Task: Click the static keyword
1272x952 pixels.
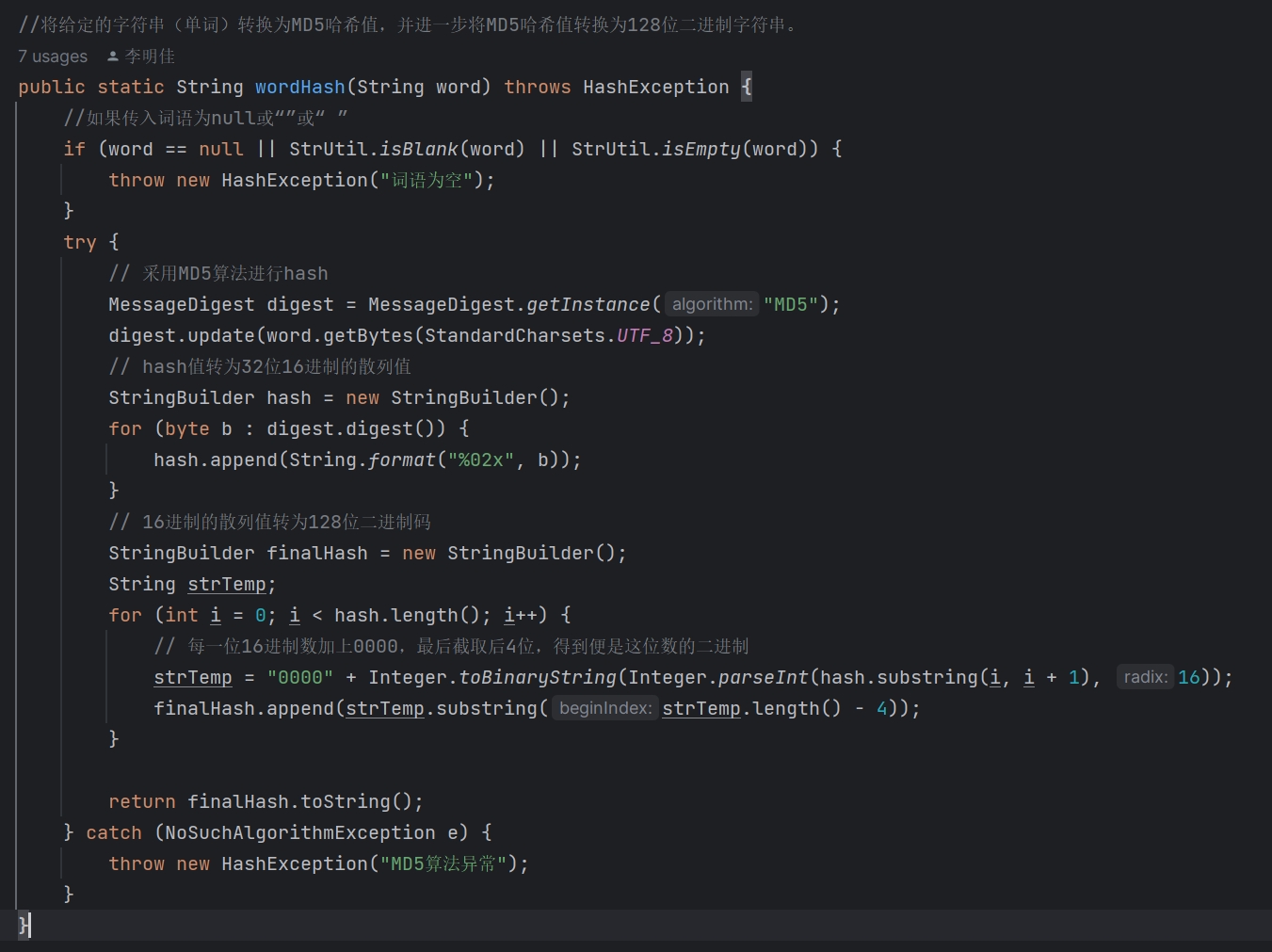Action: point(131,87)
